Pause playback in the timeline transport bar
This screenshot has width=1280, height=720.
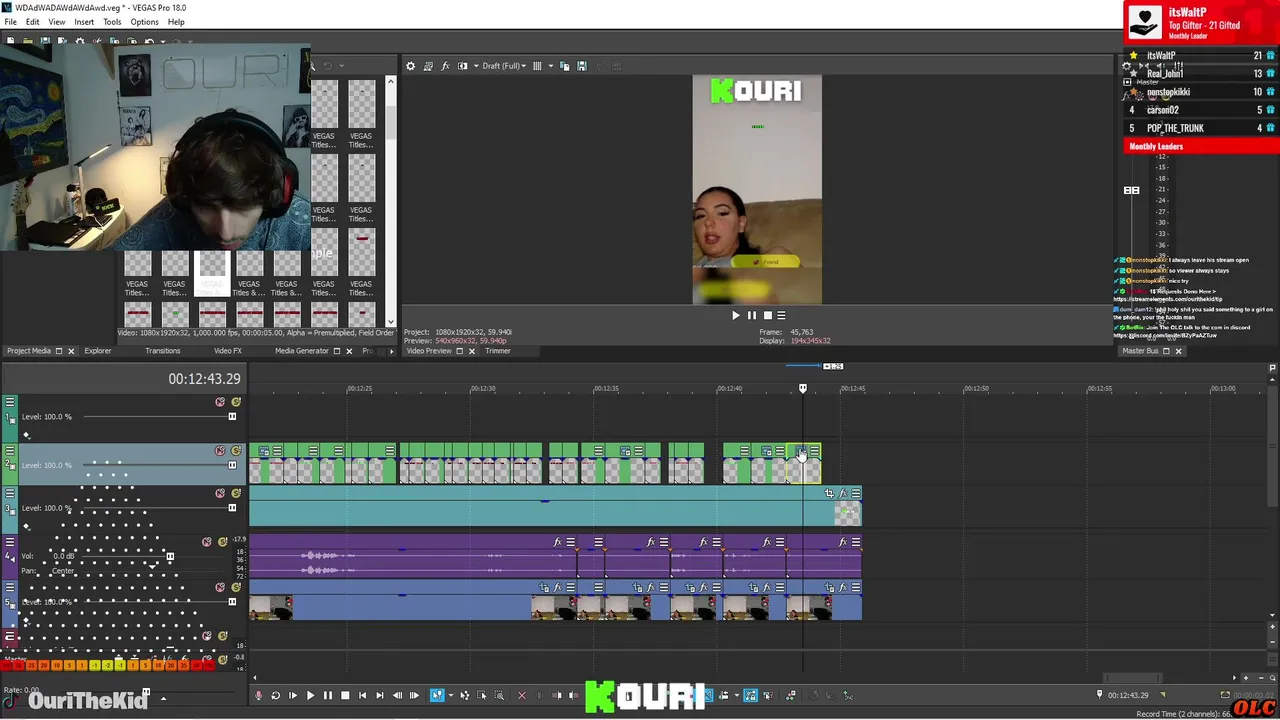tap(327, 695)
